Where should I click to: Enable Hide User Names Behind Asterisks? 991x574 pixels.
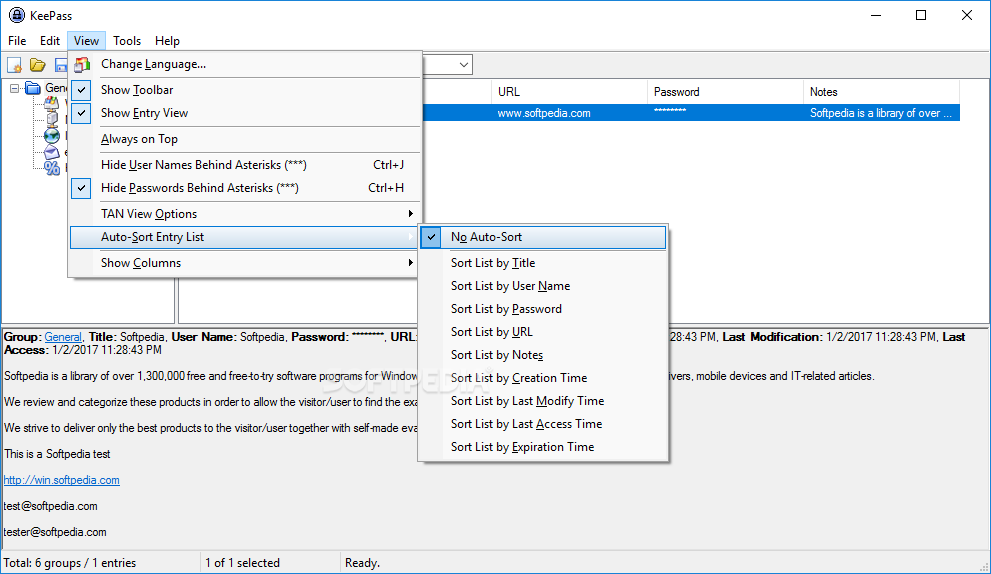(245, 165)
